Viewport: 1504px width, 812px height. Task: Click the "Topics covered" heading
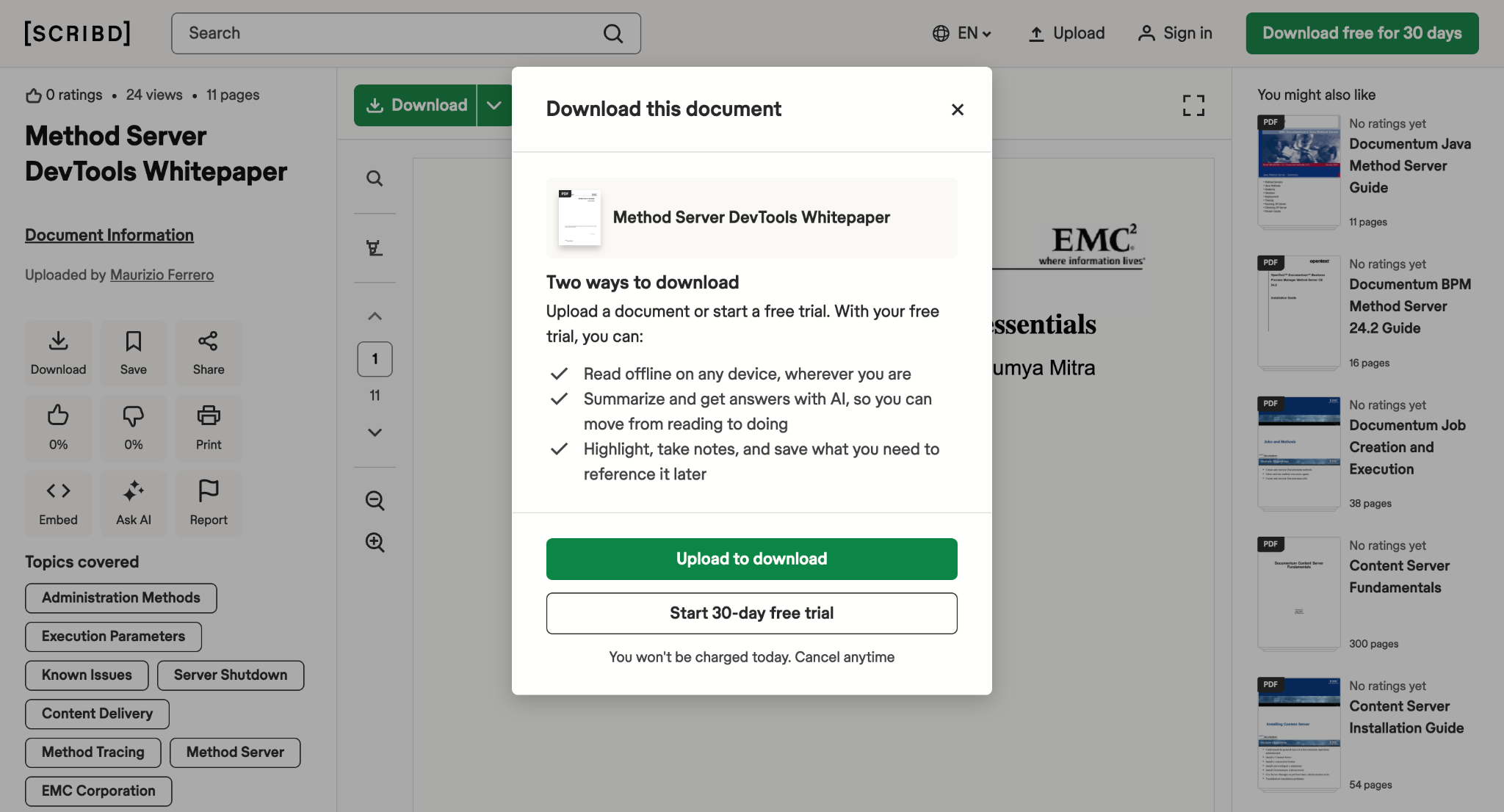(82, 562)
